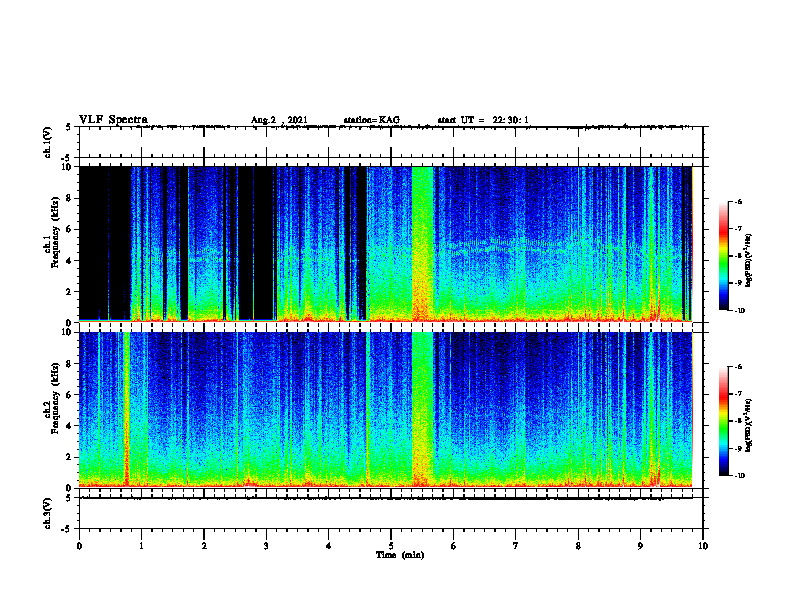Click the "8" tick on the Time axis

(x=578, y=546)
